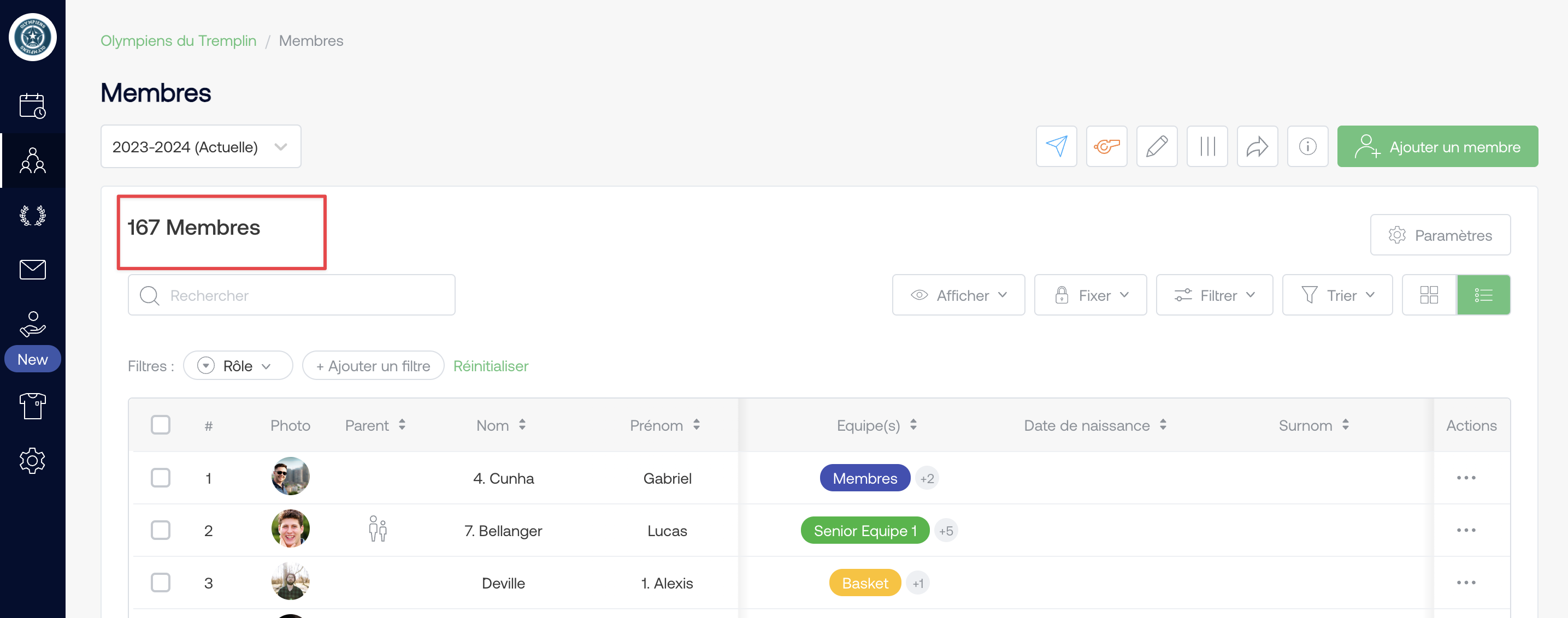Click the info circle icon
Viewport: 1568px width, 618px height.
[1307, 147]
